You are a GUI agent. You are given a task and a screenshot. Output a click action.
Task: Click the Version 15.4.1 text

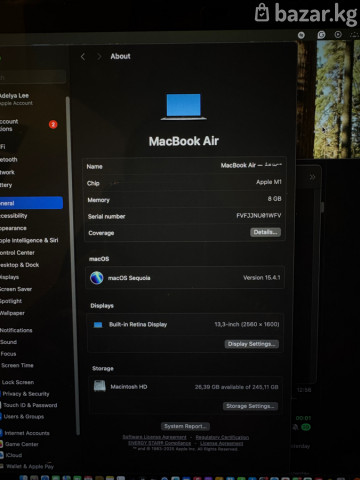pyautogui.click(x=262, y=277)
